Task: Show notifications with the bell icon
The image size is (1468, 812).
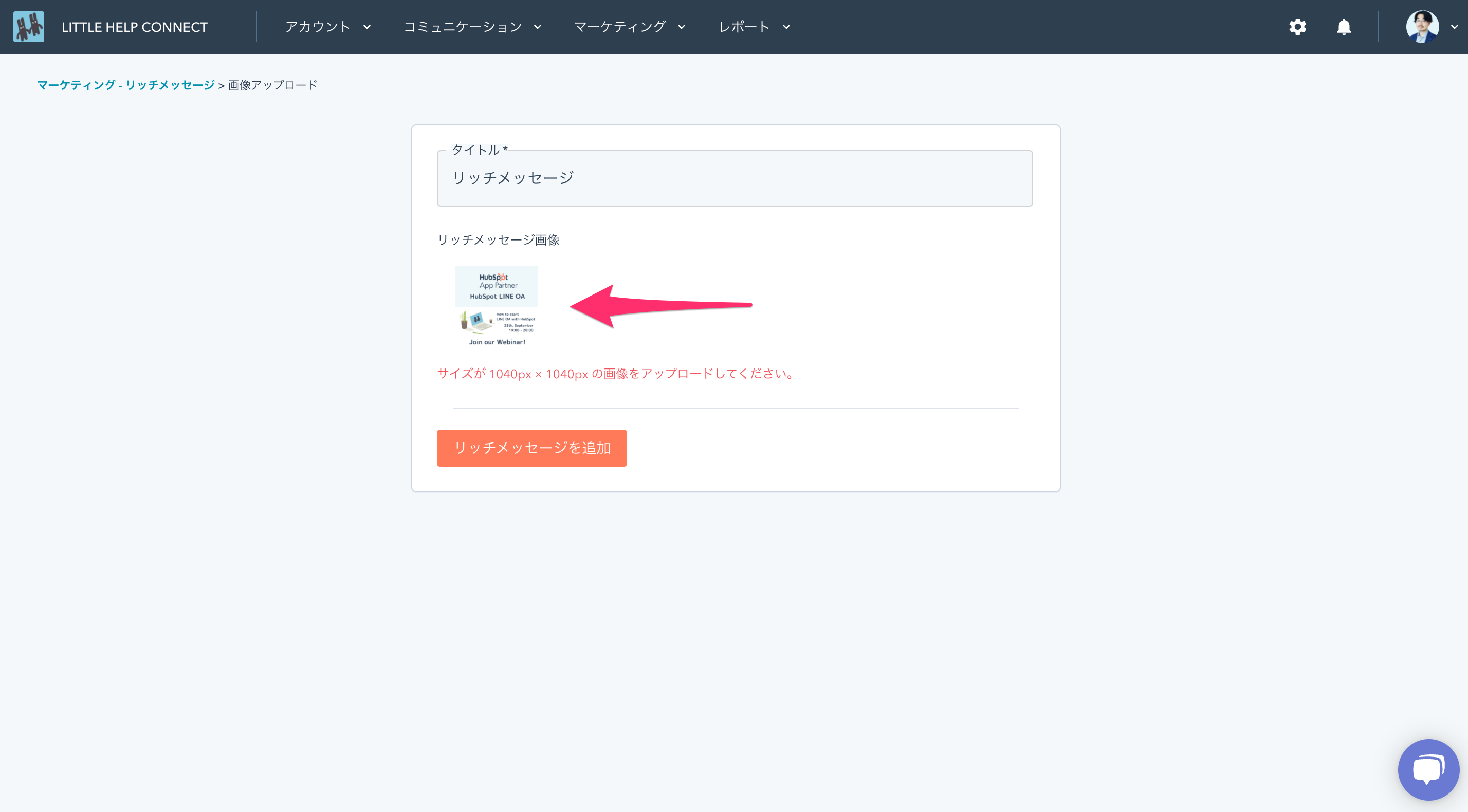Action: (1344, 27)
